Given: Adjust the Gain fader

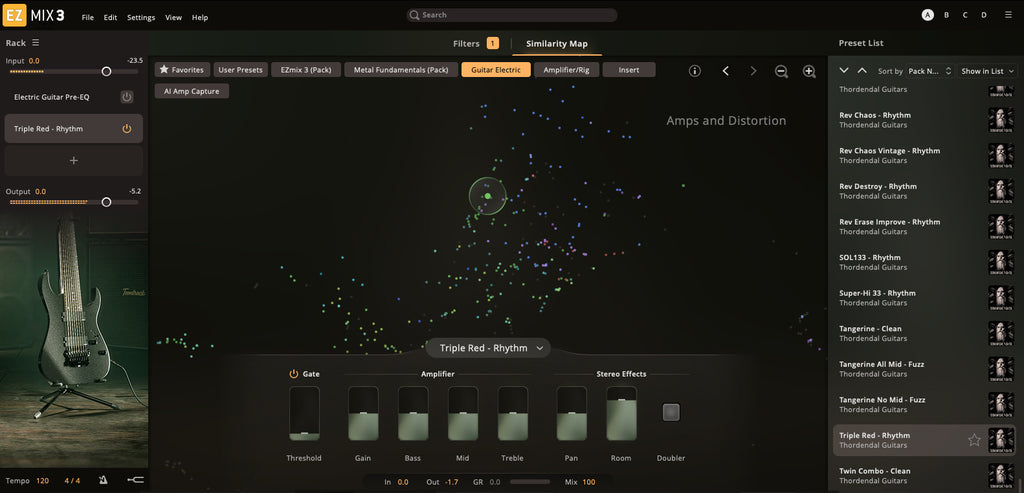Looking at the screenshot, I should click(363, 414).
